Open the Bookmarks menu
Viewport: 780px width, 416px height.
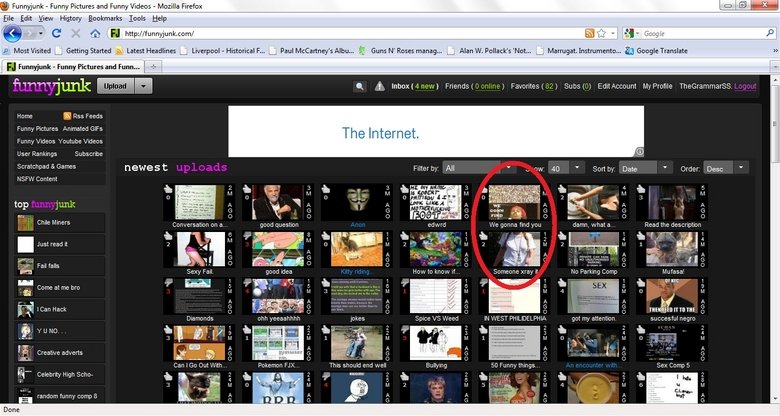[x=103, y=18]
